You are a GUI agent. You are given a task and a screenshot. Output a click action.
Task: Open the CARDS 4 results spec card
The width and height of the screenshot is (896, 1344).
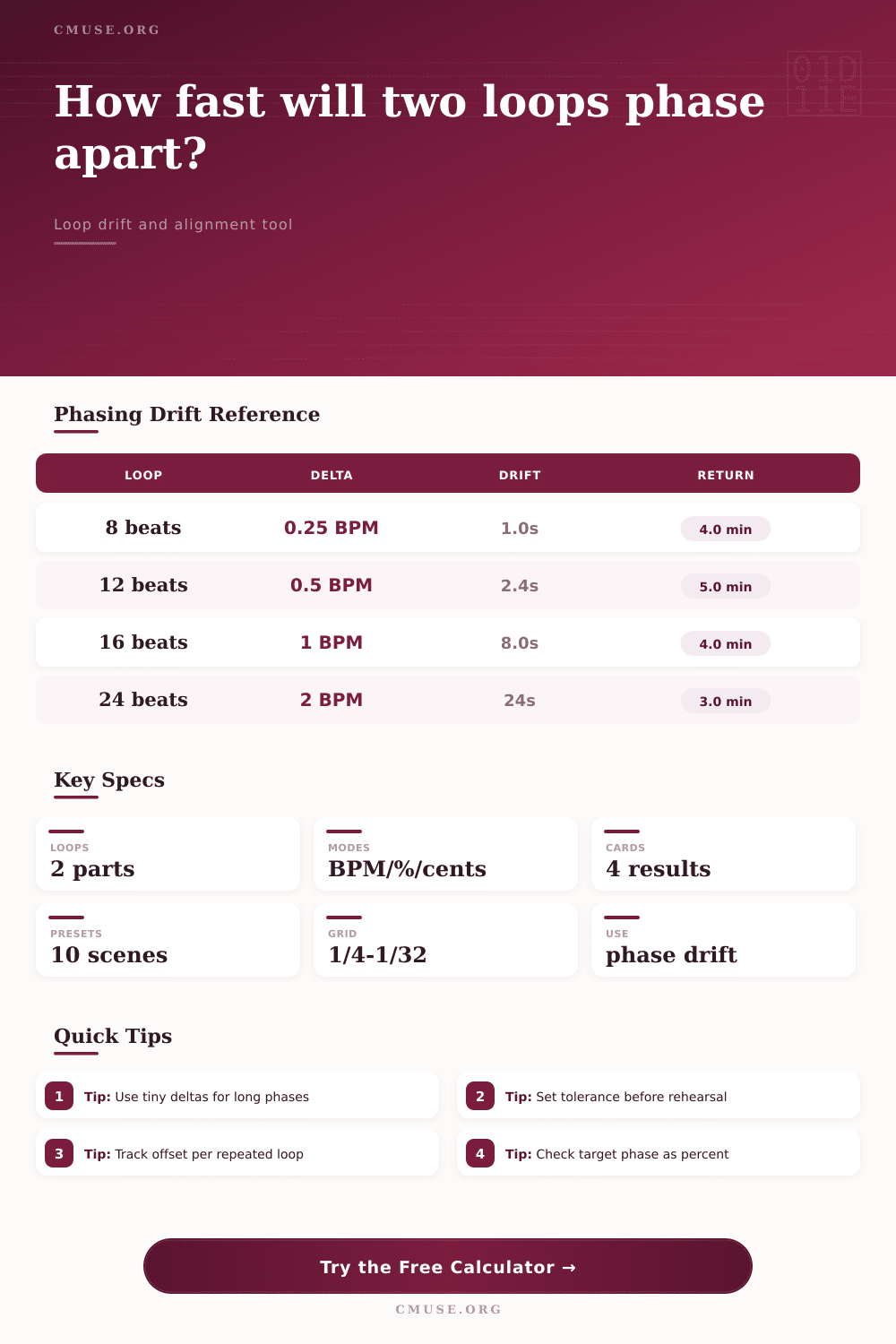(x=723, y=854)
